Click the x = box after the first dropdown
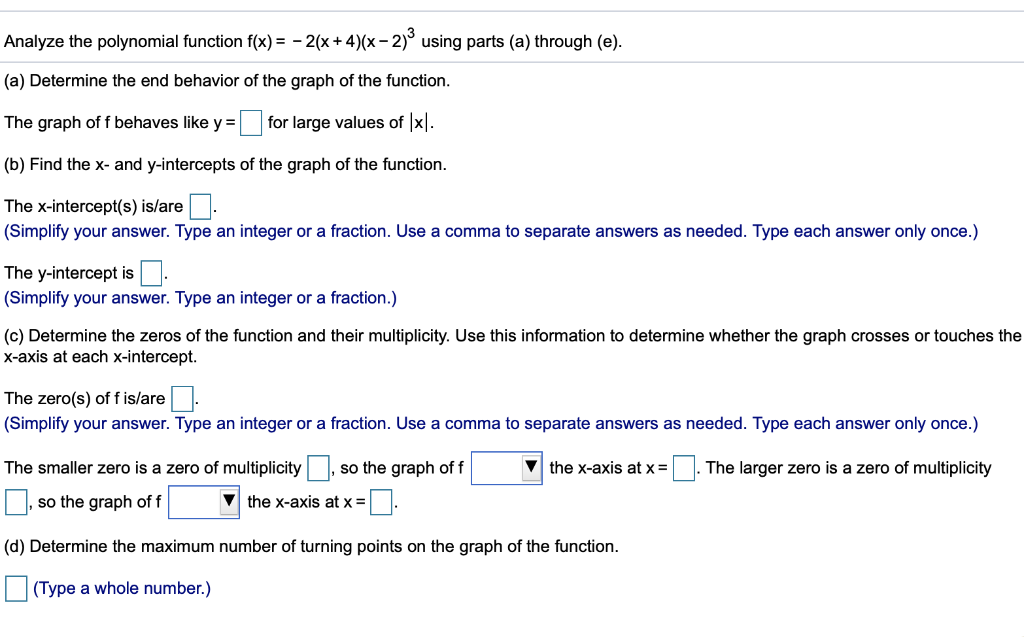The image size is (1024, 637). 683,466
